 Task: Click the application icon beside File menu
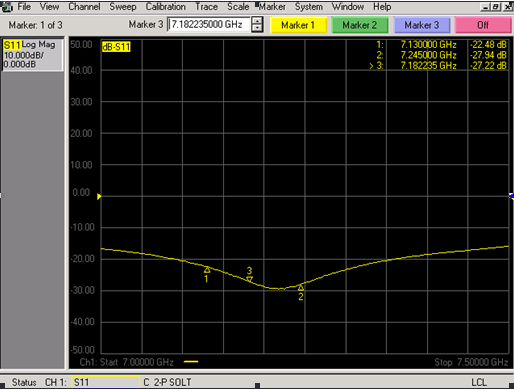[7, 7]
